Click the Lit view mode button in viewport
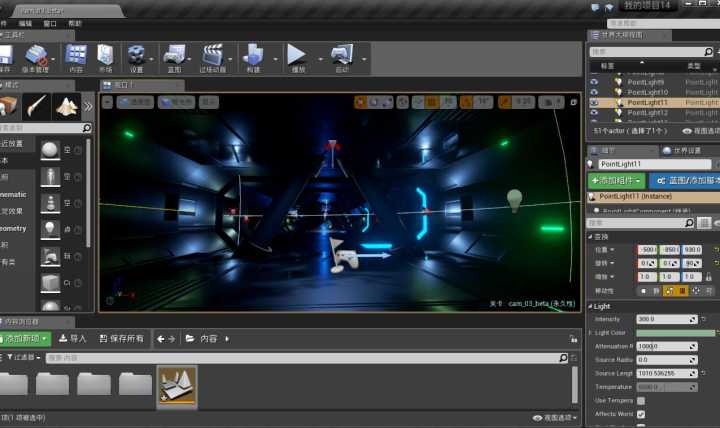Viewport: 720px width, 428px height. point(176,102)
